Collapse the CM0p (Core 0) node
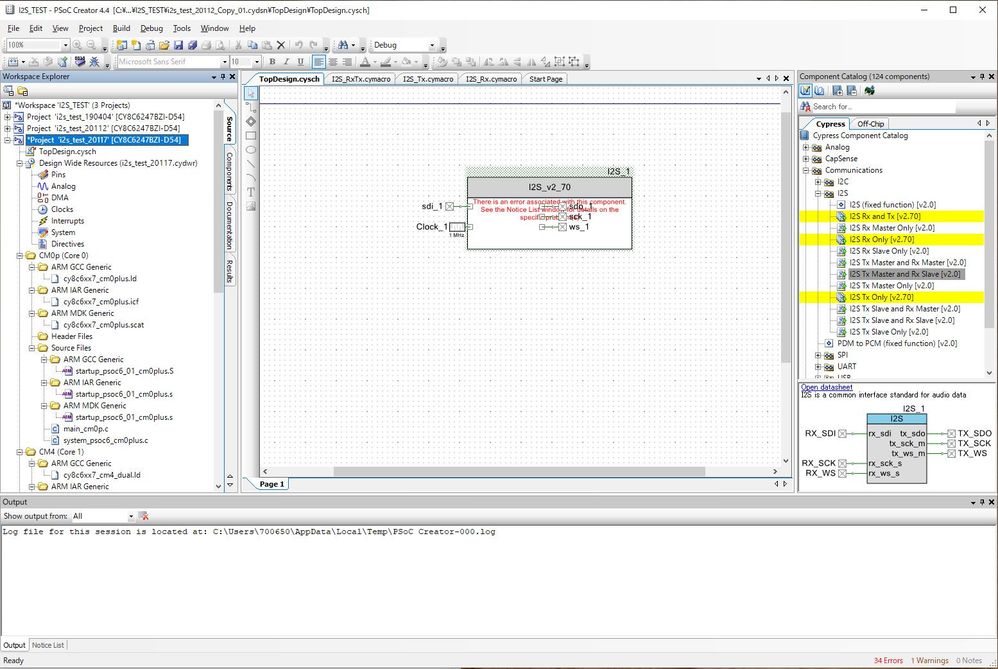Image resolution: width=998 pixels, height=669 pixels. click(20, 255)
